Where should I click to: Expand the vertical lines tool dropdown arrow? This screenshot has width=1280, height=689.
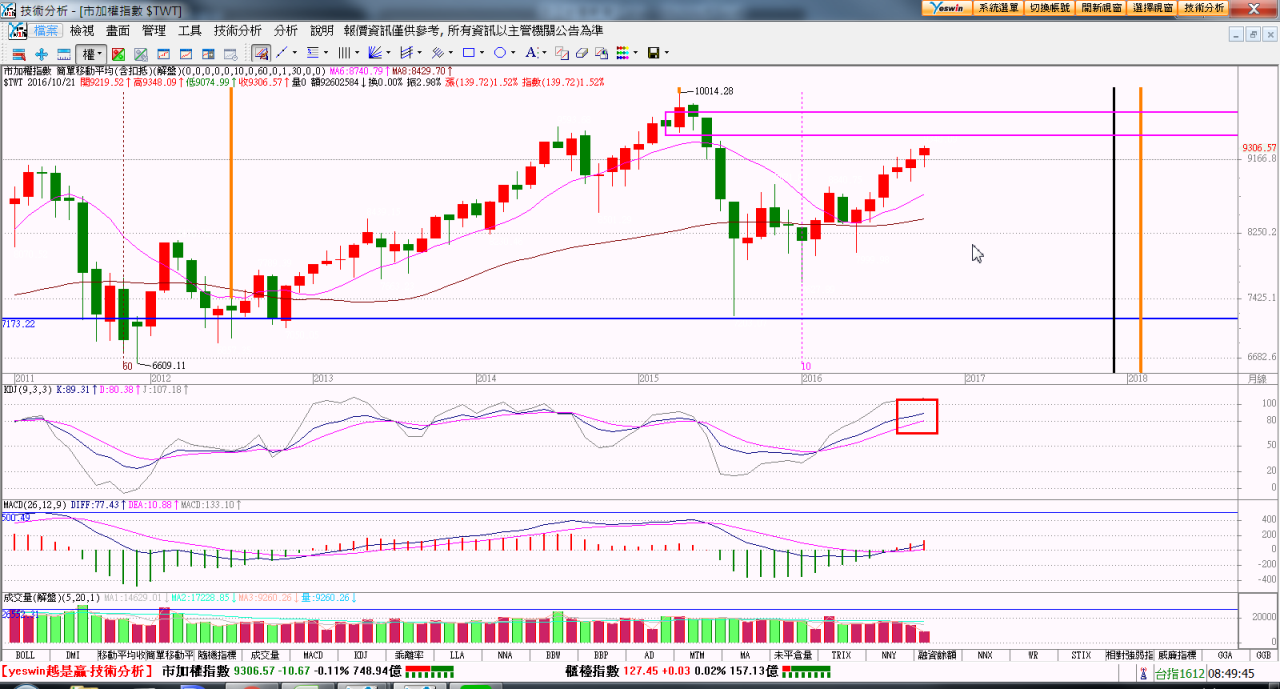(357, 53)
